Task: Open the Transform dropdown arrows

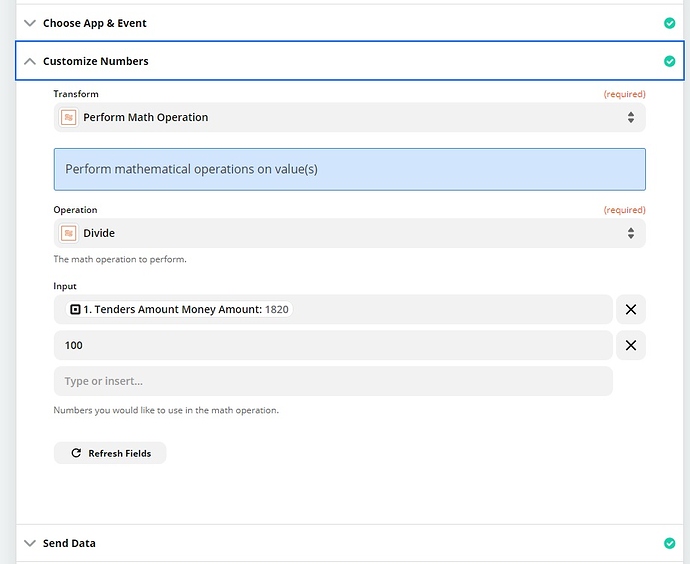Action: [x=630, y=117]
